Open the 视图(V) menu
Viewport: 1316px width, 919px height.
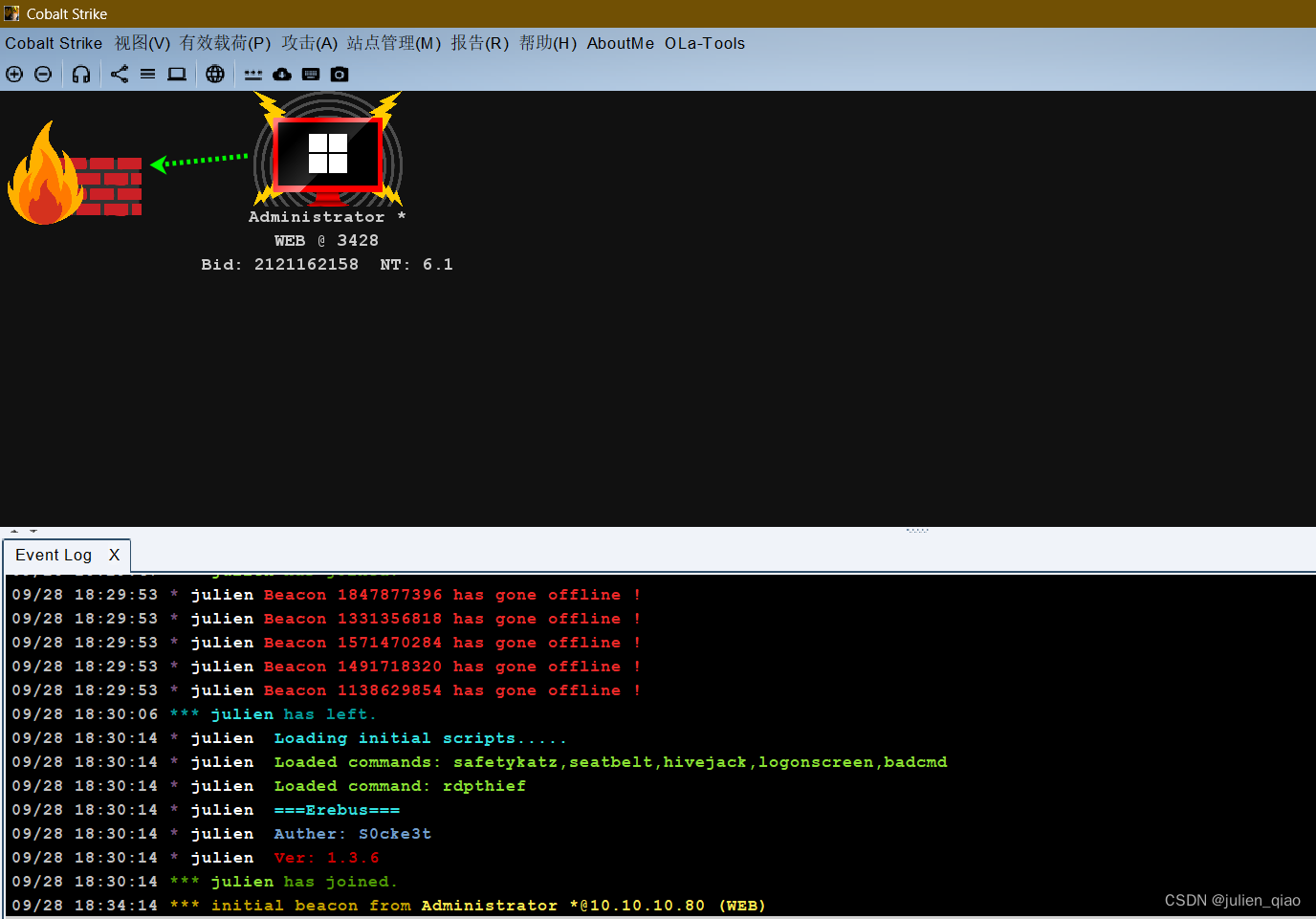(x=143, y=43)
